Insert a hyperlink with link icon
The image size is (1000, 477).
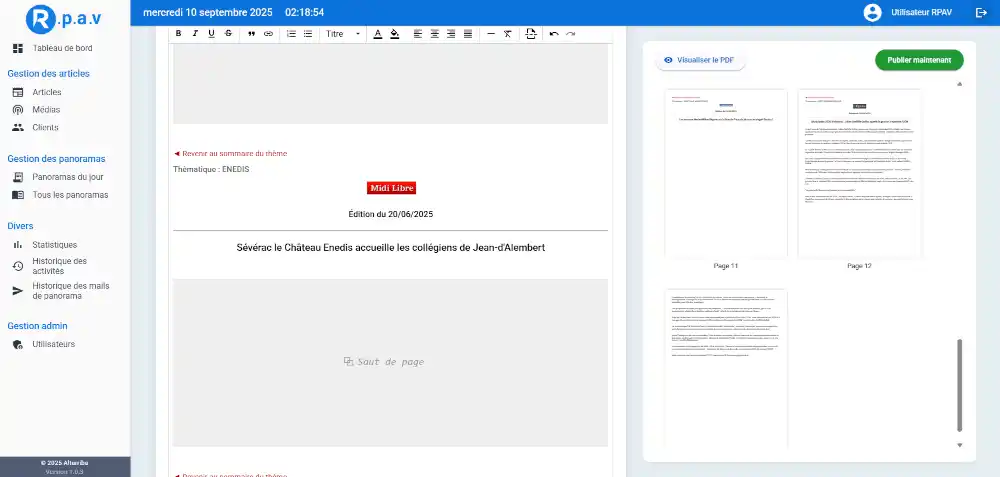coord(268,34)
